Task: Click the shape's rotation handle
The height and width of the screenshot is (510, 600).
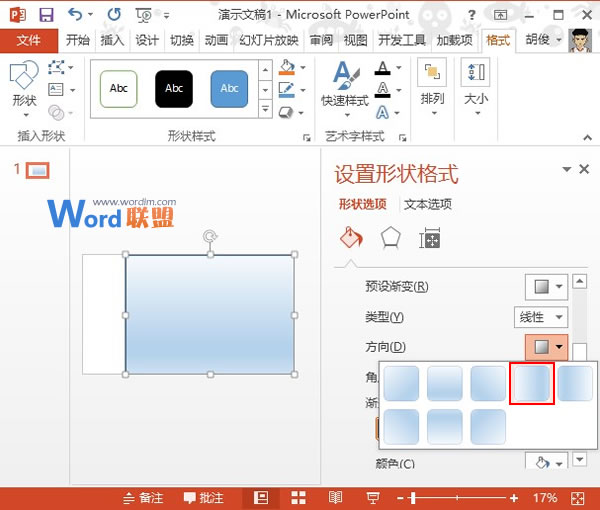Action: tap(210, 236)
